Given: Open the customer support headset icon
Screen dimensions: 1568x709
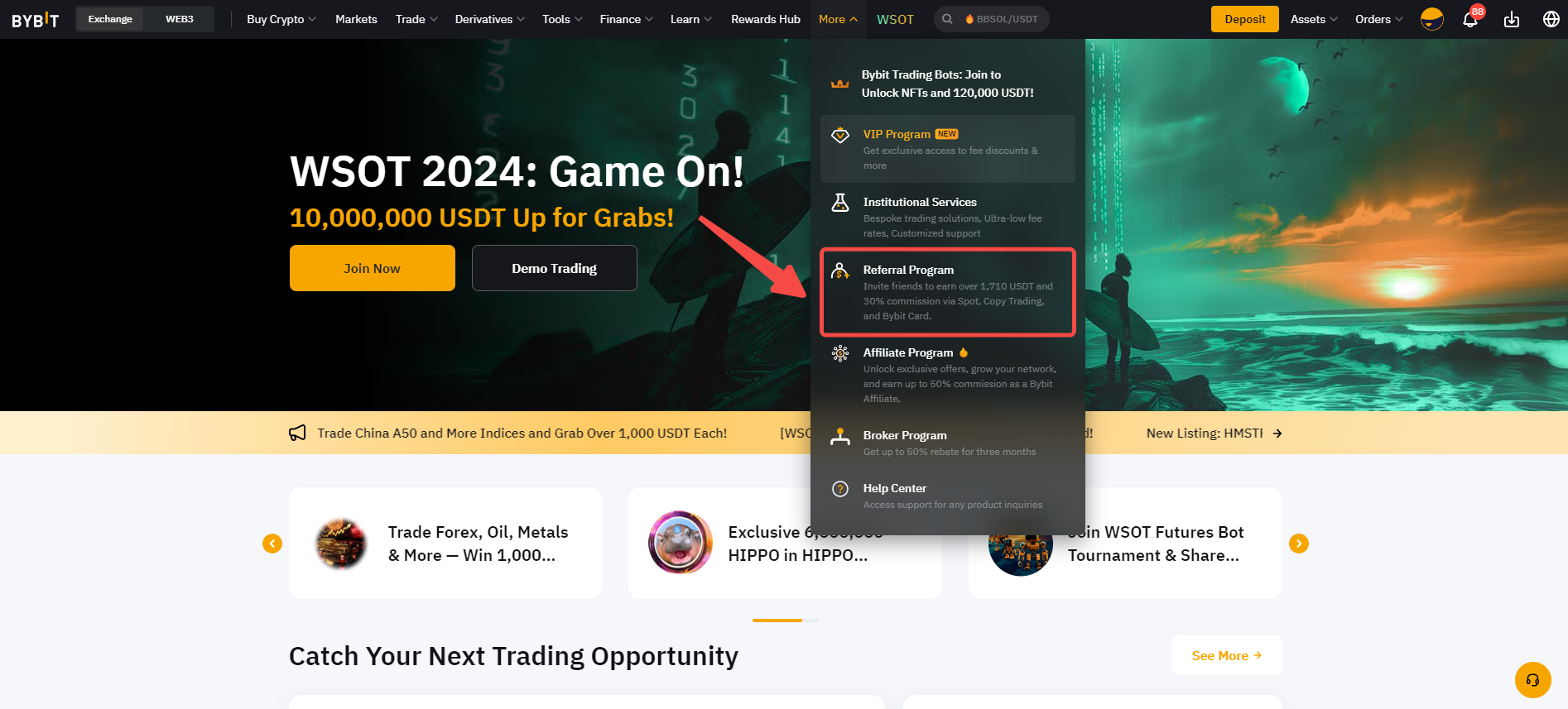Looking at the screenshot, I should tap(1532, 680).
